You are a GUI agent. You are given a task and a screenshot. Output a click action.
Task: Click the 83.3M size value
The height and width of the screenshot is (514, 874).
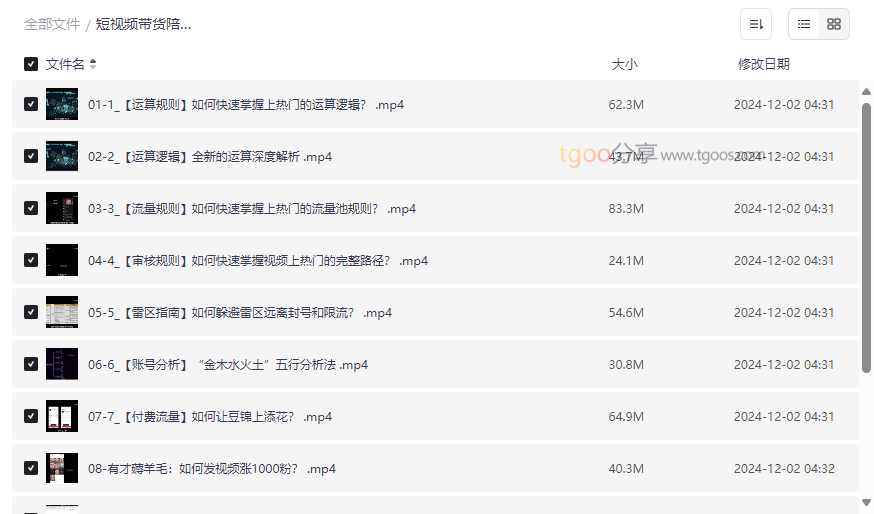626,208
